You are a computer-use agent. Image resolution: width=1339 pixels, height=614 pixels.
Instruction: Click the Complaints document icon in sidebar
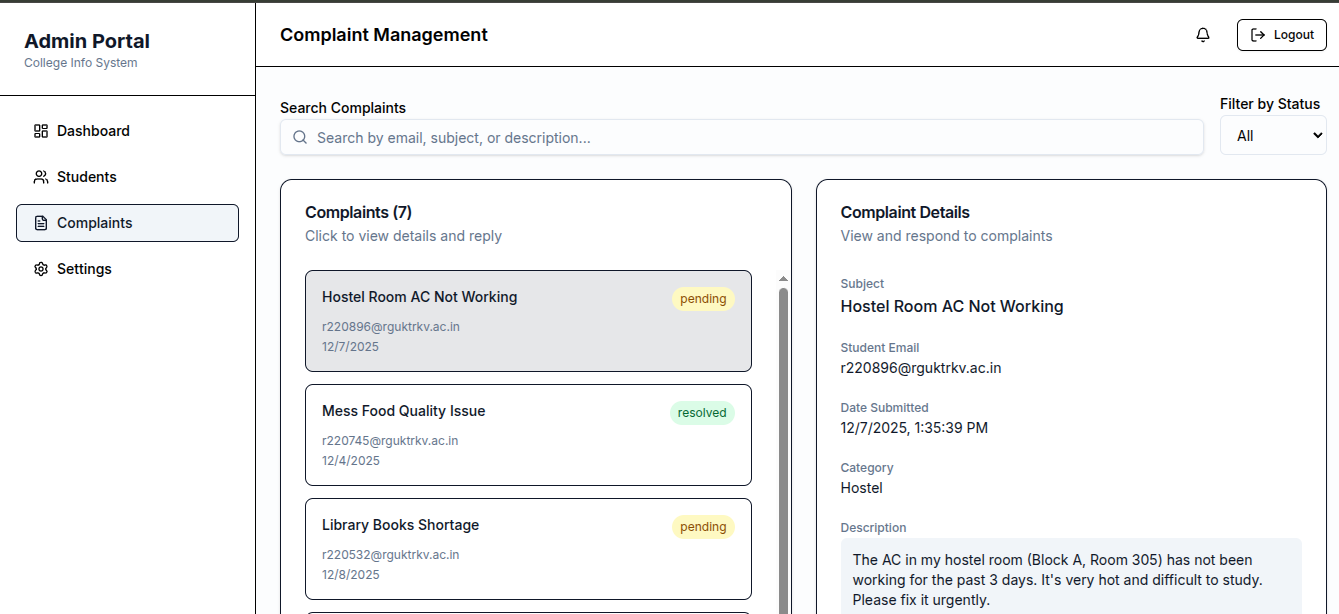41,223
